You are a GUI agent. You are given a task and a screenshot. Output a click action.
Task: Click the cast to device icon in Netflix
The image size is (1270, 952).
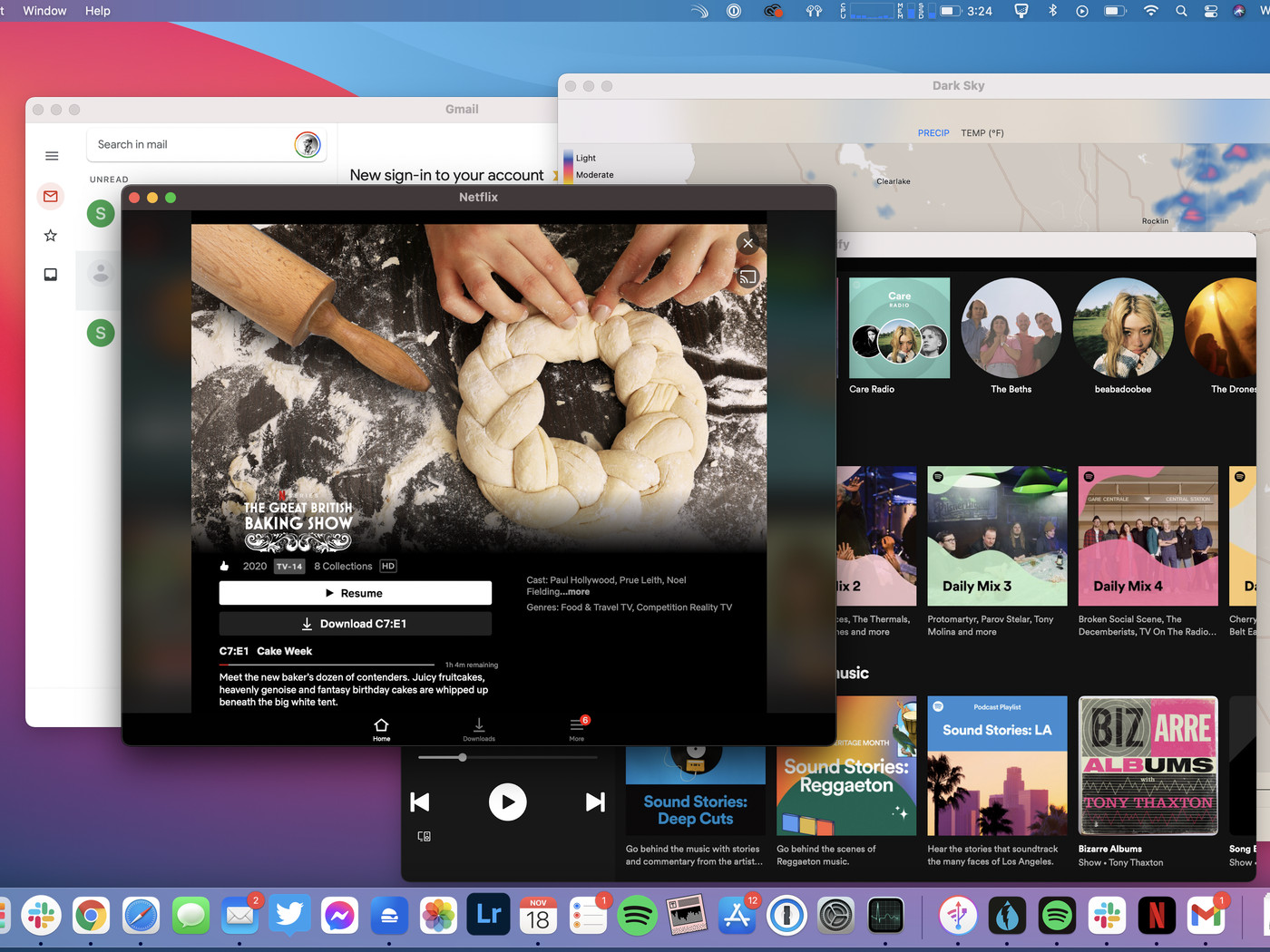click(x=747, y=277)
